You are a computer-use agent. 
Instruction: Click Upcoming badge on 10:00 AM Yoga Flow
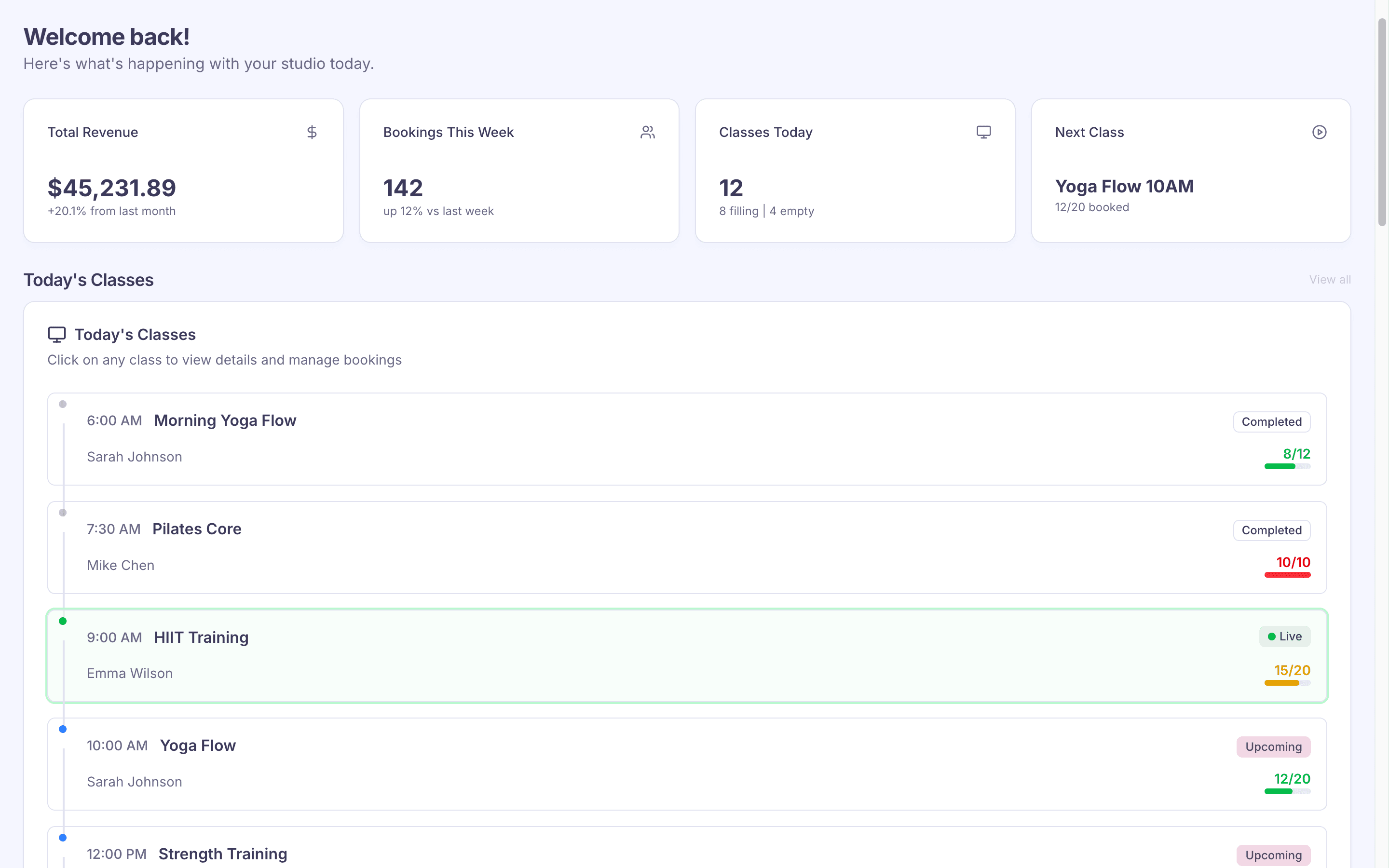tap(1272, 747)
